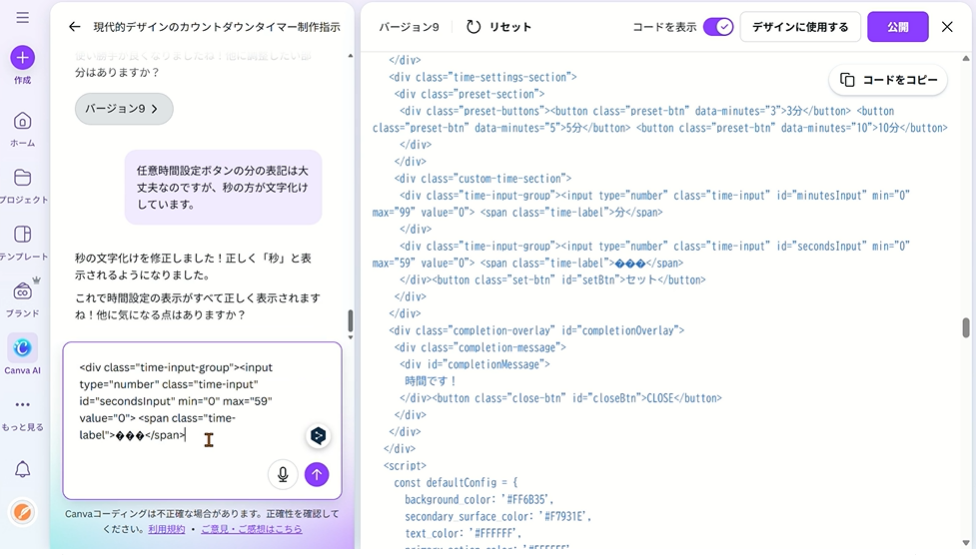Open the バージョン9 chip in chat
The width and height of the screenshot is (976, 555).
click(124, 109)
